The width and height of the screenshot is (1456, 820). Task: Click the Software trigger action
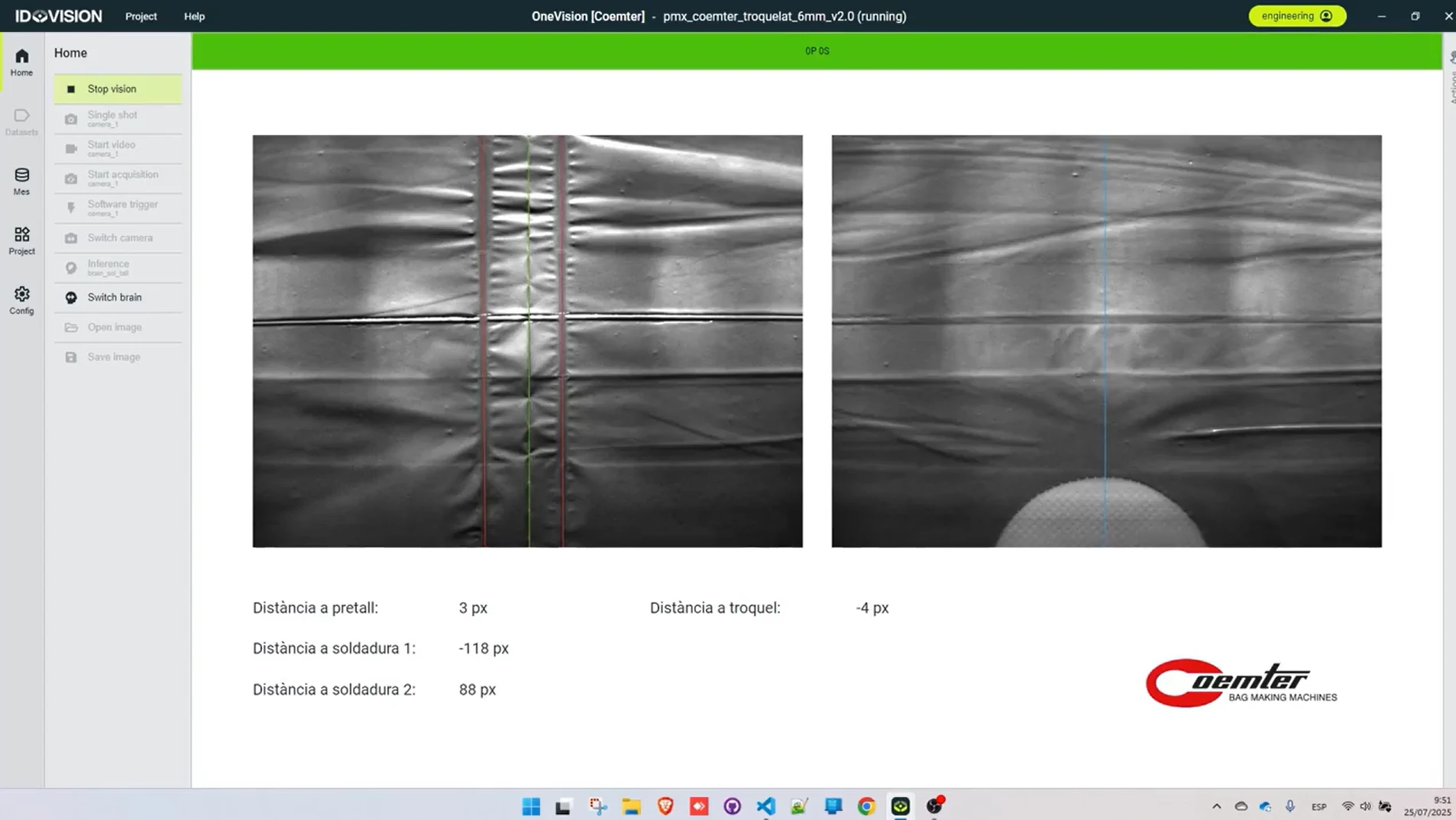118,208
